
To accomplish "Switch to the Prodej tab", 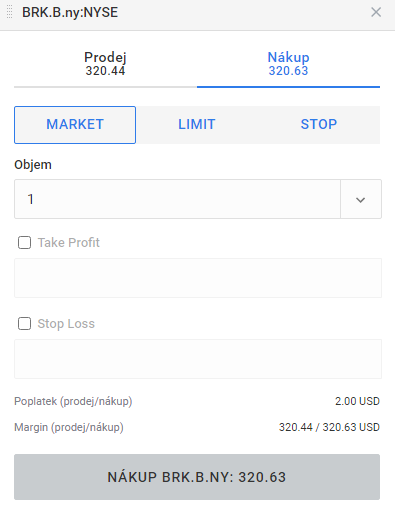I will point(105,64).
